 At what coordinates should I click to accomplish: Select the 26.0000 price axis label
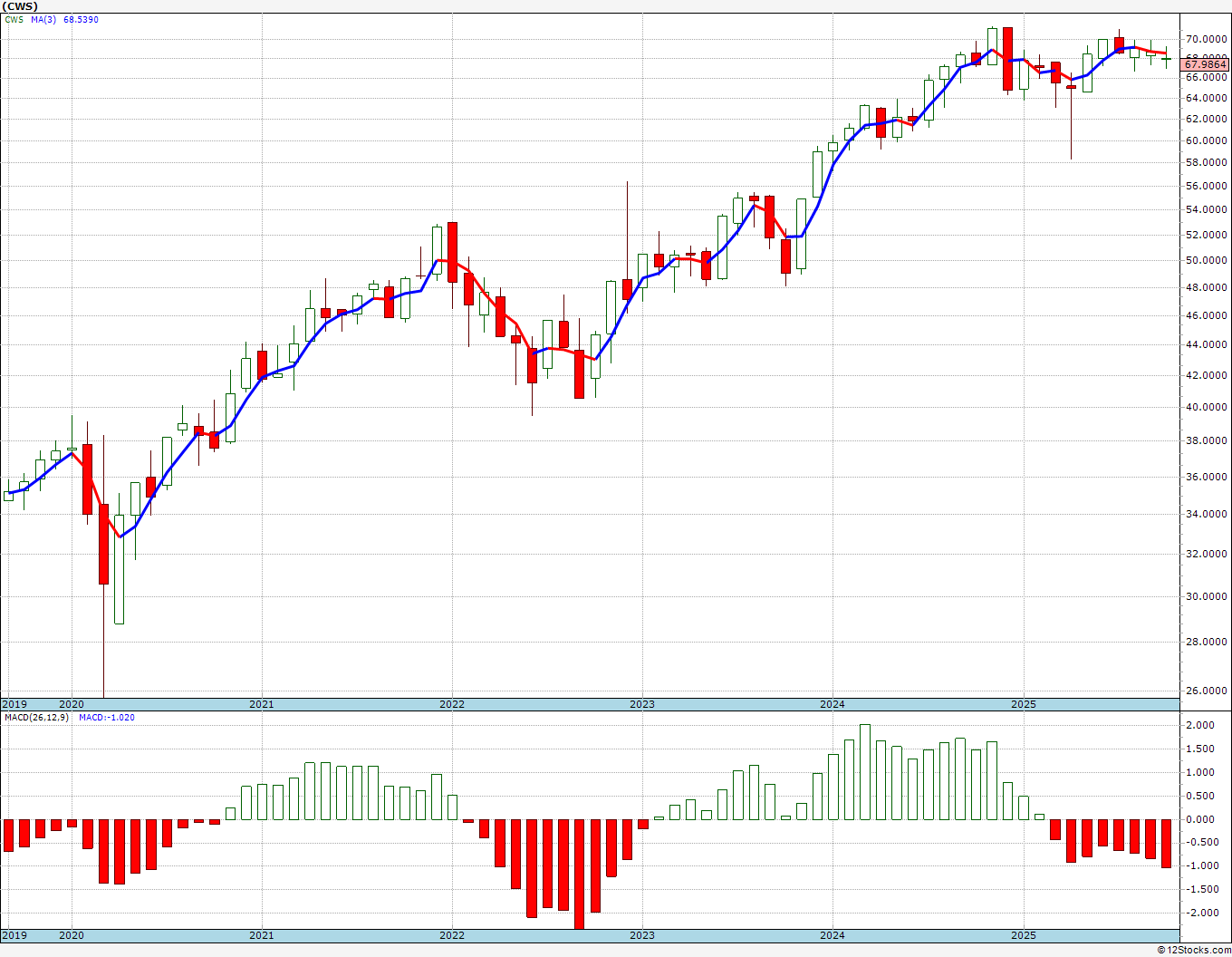[1207, 691]
